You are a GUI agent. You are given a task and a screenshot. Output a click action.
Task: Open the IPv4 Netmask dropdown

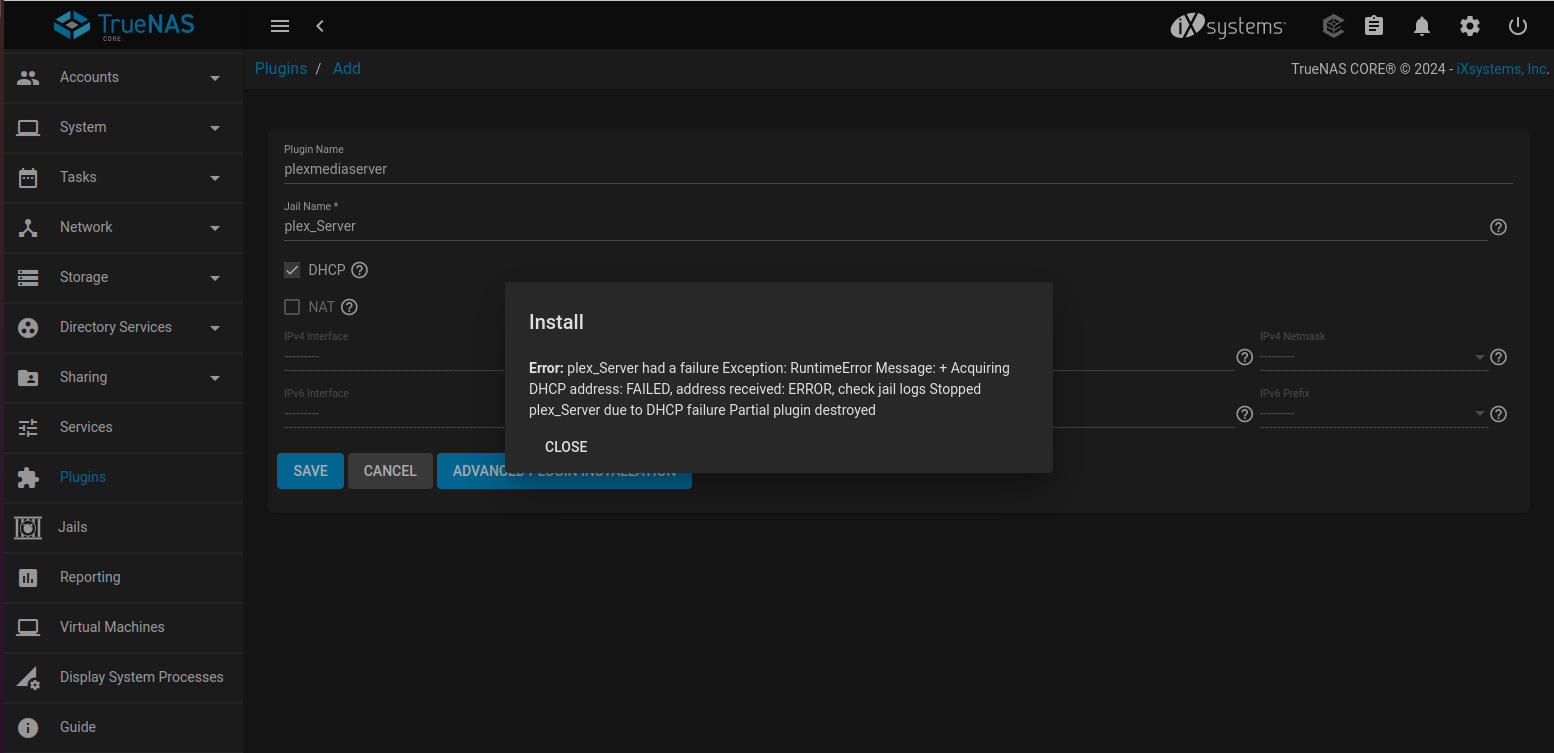coord(1373,357)
